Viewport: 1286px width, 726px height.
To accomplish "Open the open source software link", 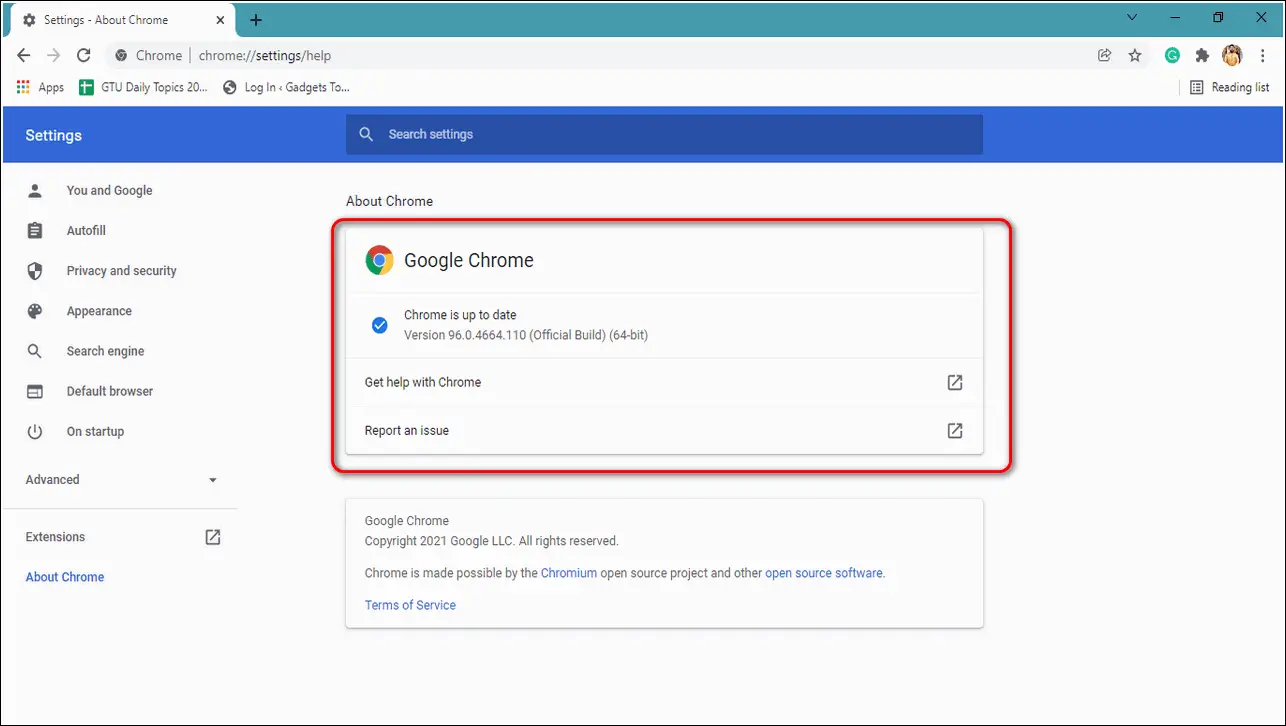I will coord(824,573).
